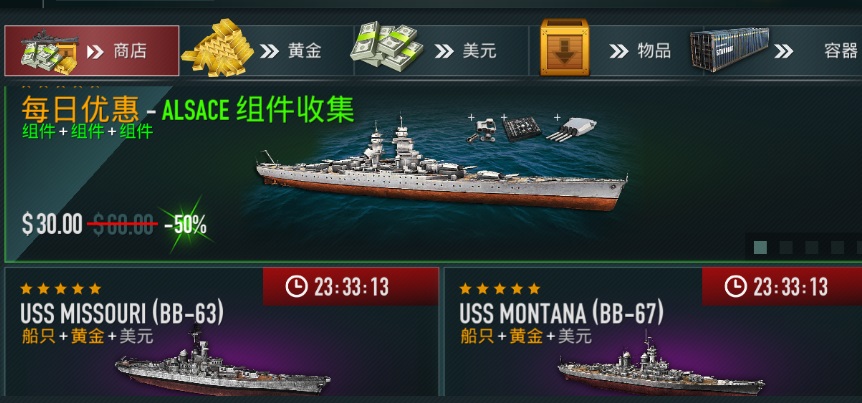Image resolution: width=862 pixels, height=403 pixels.
Task: Click the stacked dollar bills icon
Action: (x=387, y=48)
